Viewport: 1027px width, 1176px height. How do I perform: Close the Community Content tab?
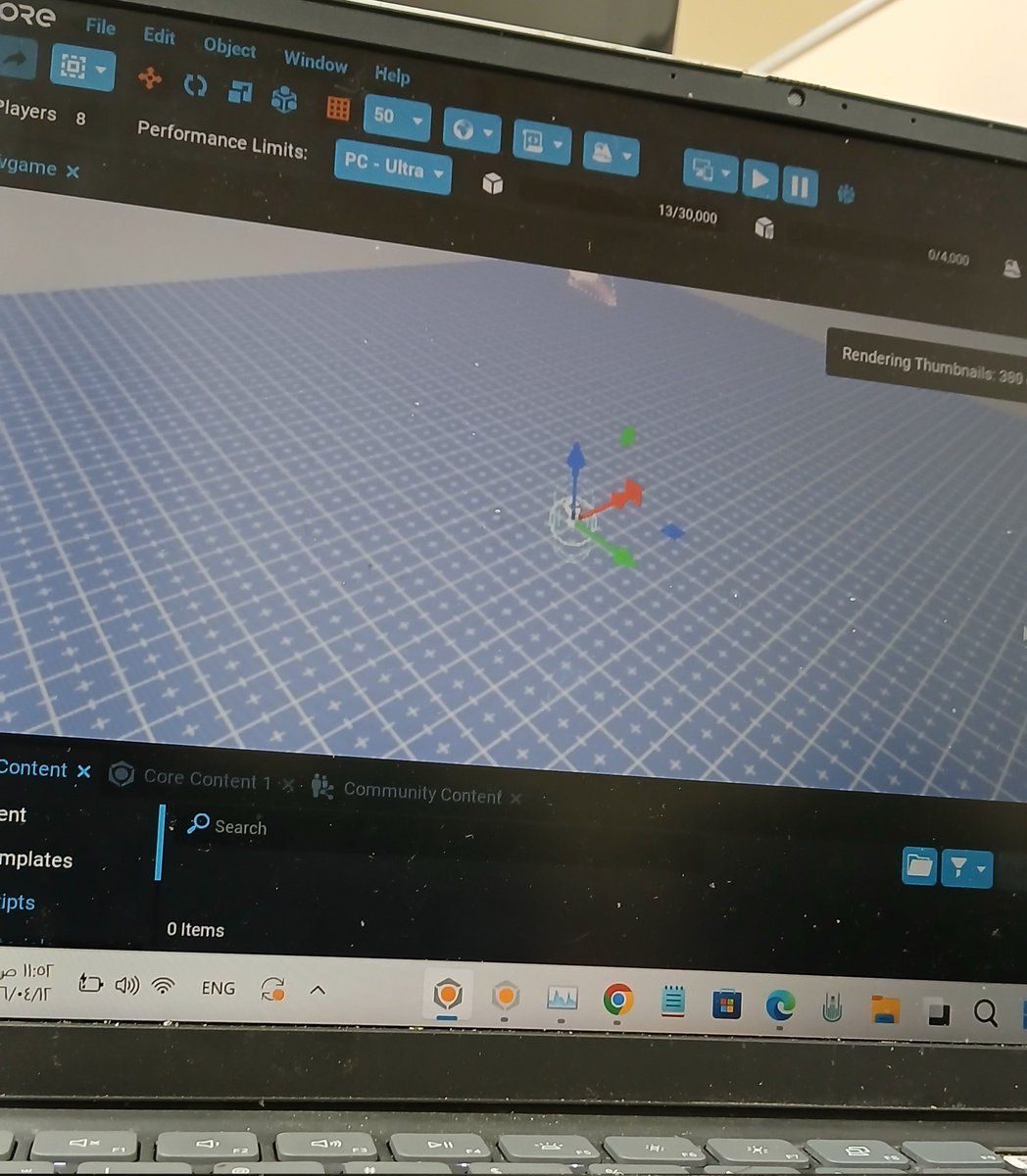(515, 799)
